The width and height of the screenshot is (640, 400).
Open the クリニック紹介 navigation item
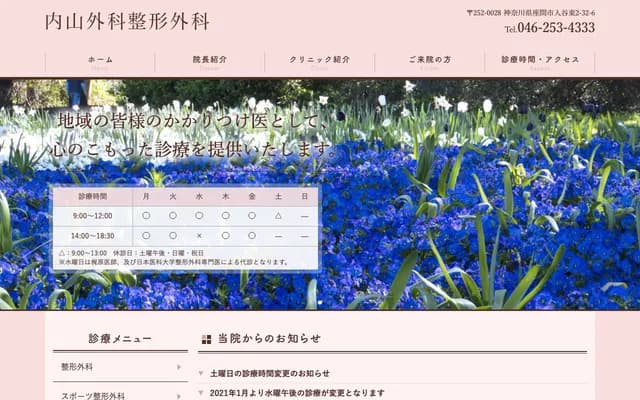(x=320, y=62)
